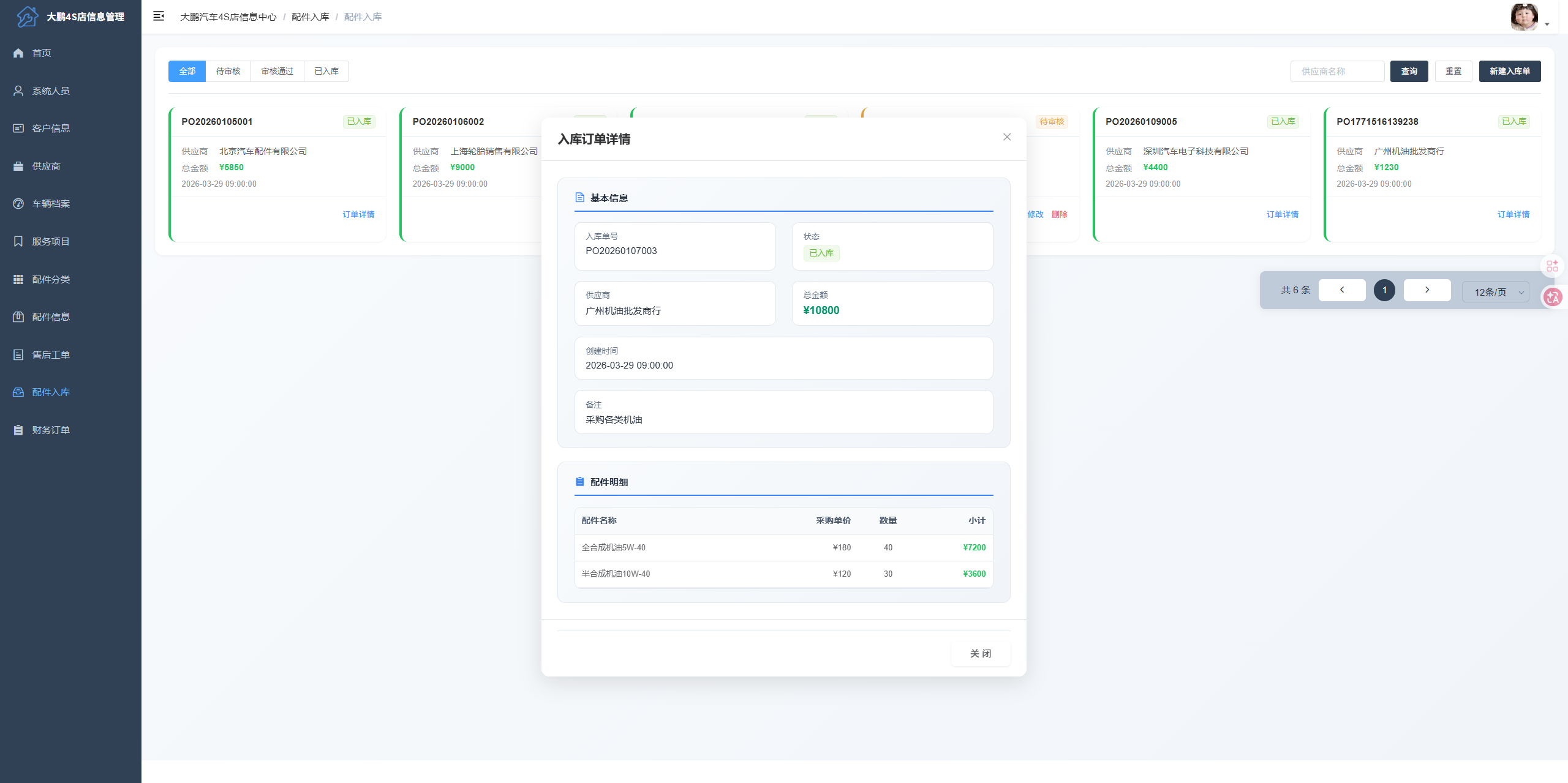The height and width of the screenshot is (783, 1568).
Task: Click the 系统人员 person icon
Action: [x=18, y=91]
